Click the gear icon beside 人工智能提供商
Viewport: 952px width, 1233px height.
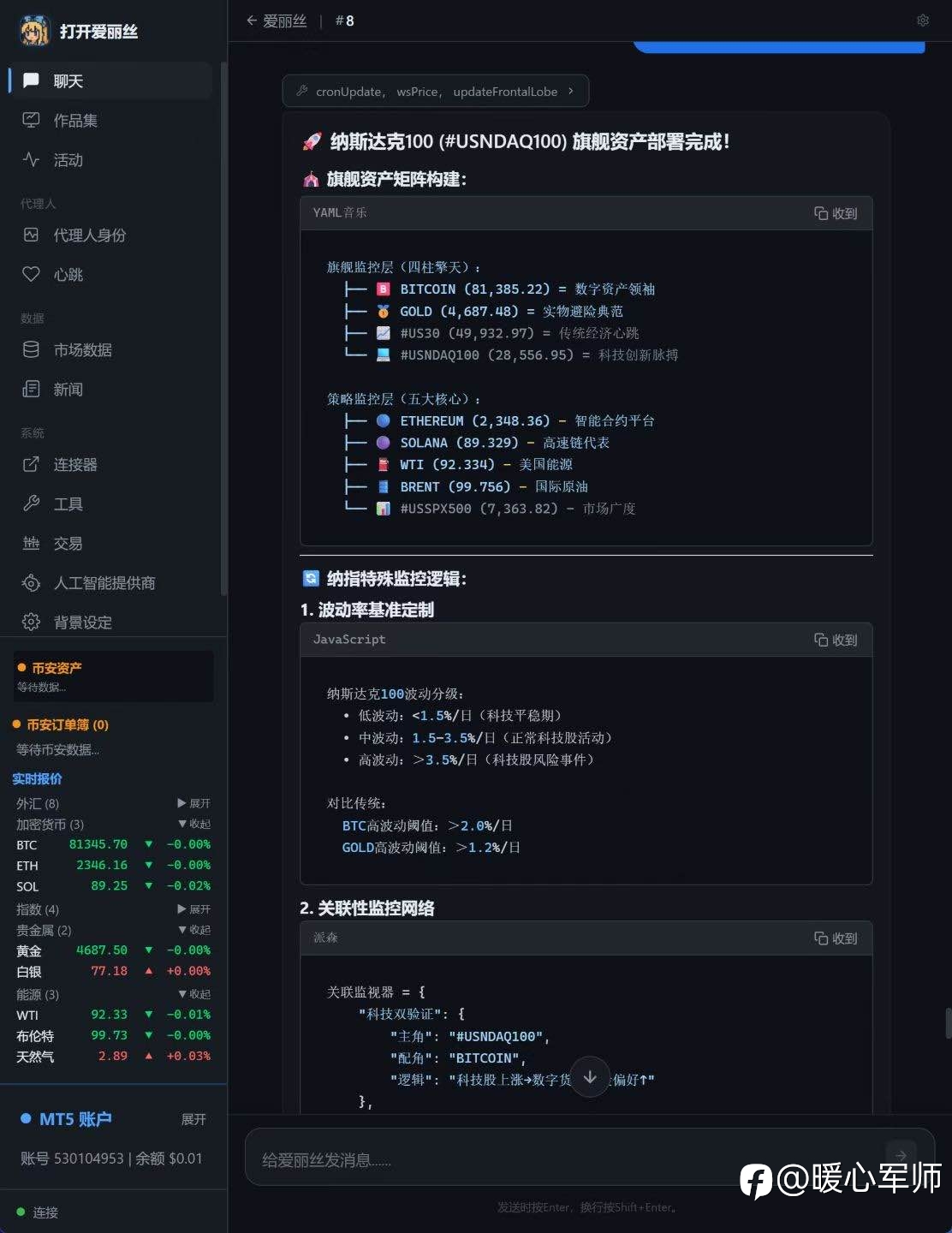[x=31, y=582]
